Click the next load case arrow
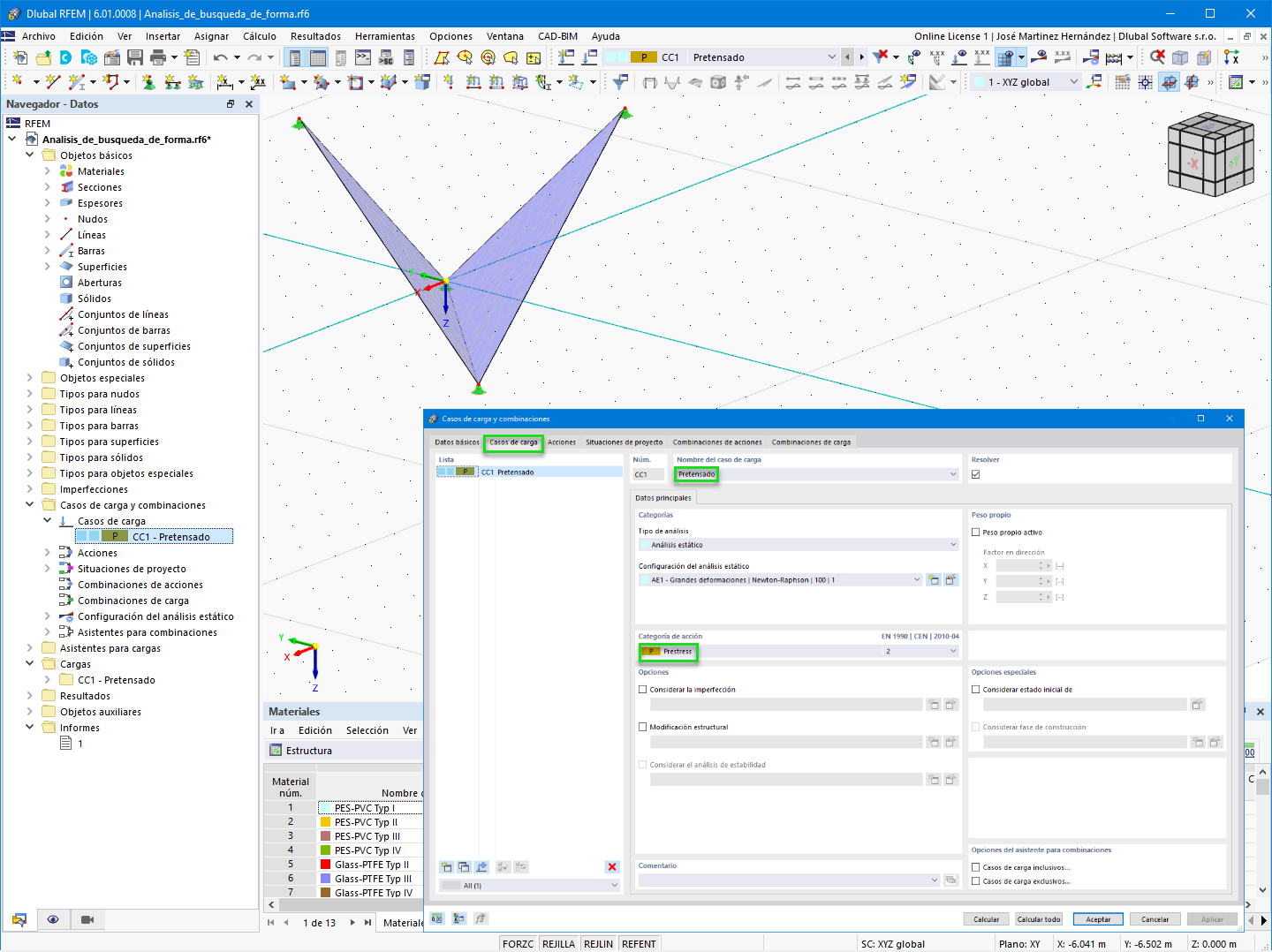The image size is (1272, 952). (862, 57)
